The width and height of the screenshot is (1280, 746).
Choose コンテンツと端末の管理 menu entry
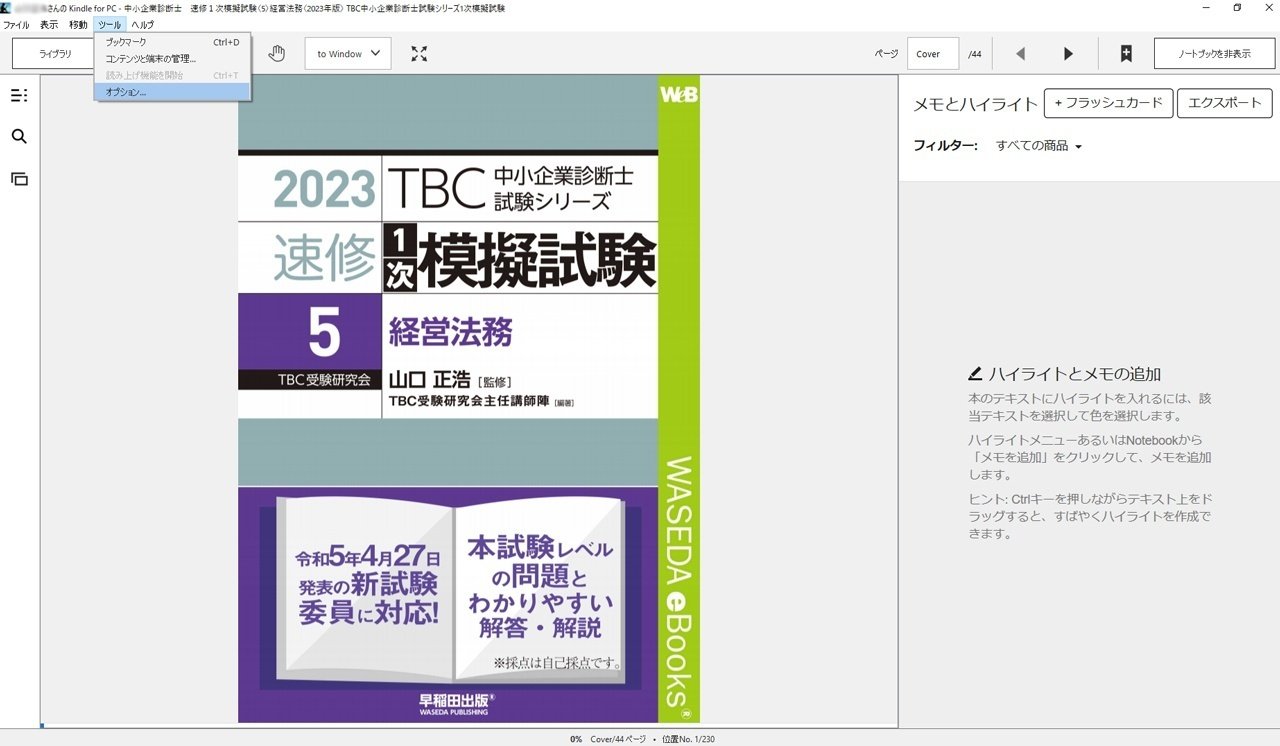tap(173, 59)
